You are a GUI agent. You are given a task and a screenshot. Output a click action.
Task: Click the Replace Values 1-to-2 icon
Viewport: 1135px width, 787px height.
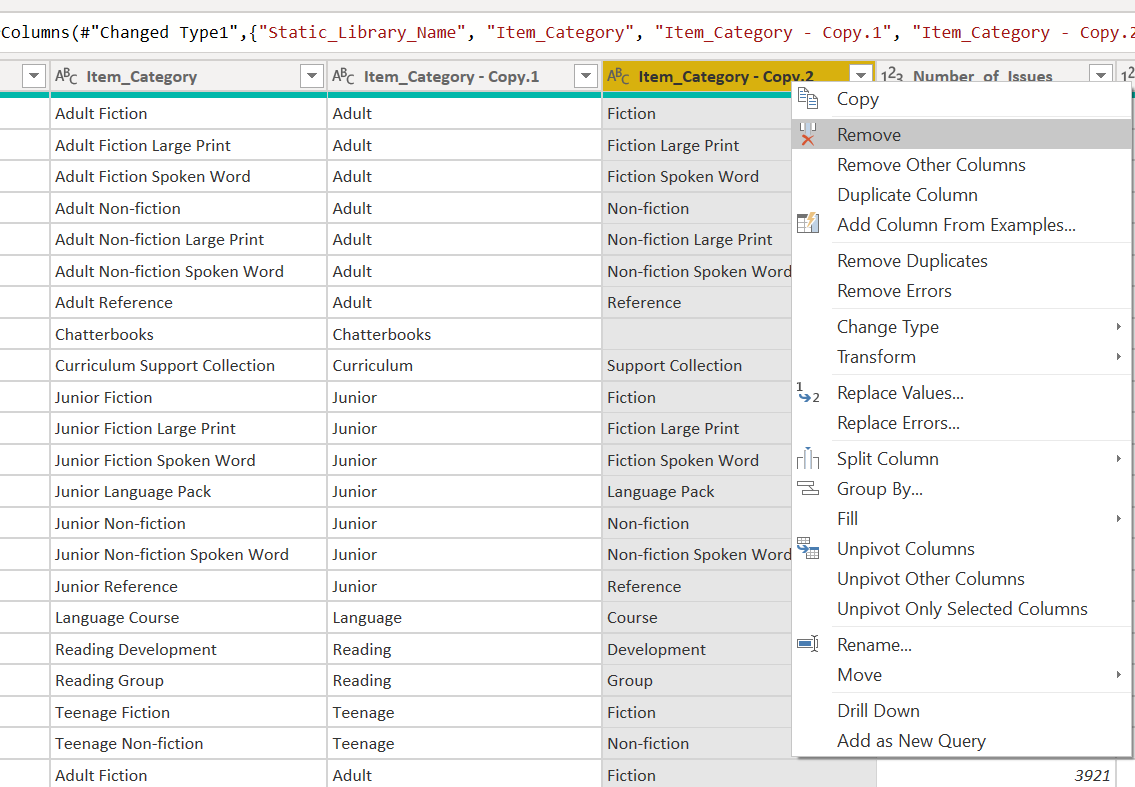coord(808,393)
